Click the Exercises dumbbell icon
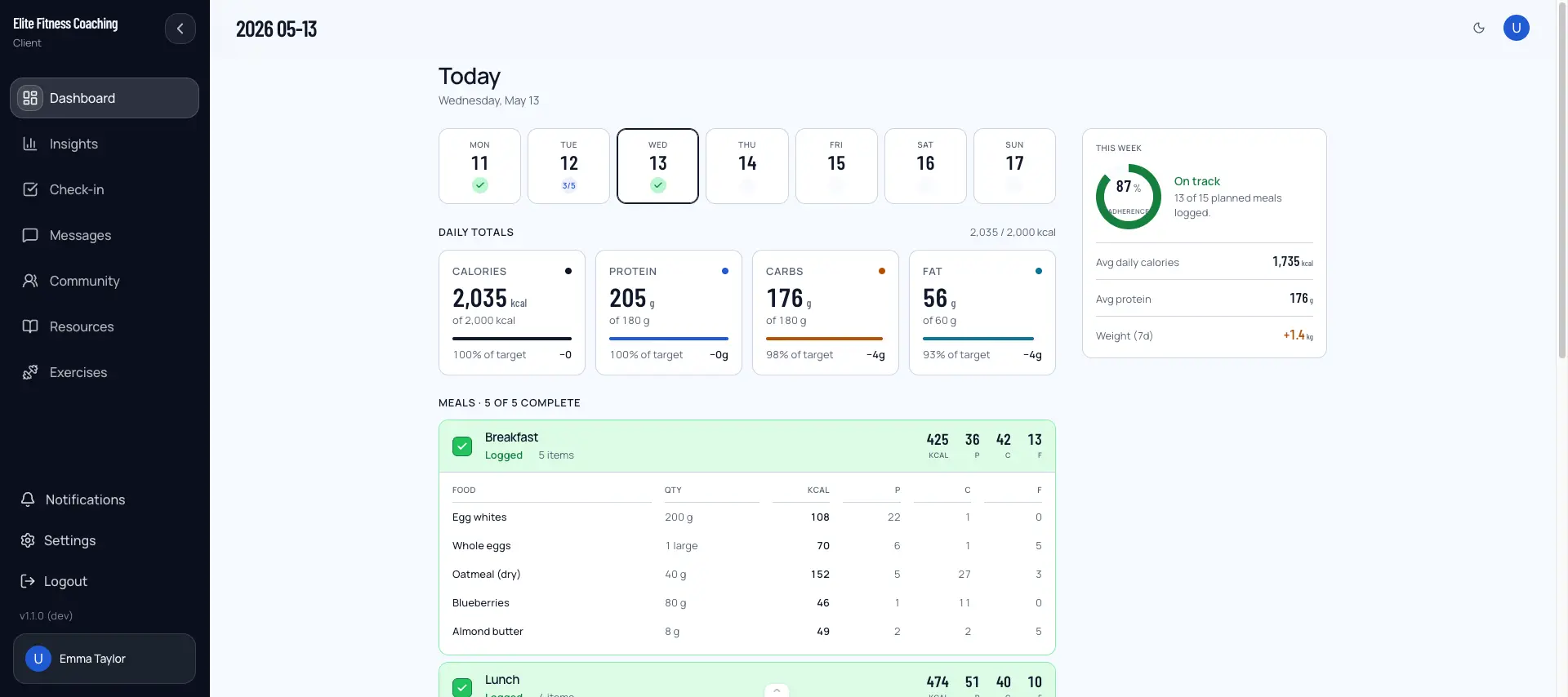Screen dimensions: 1568x697 pos(30,372)
